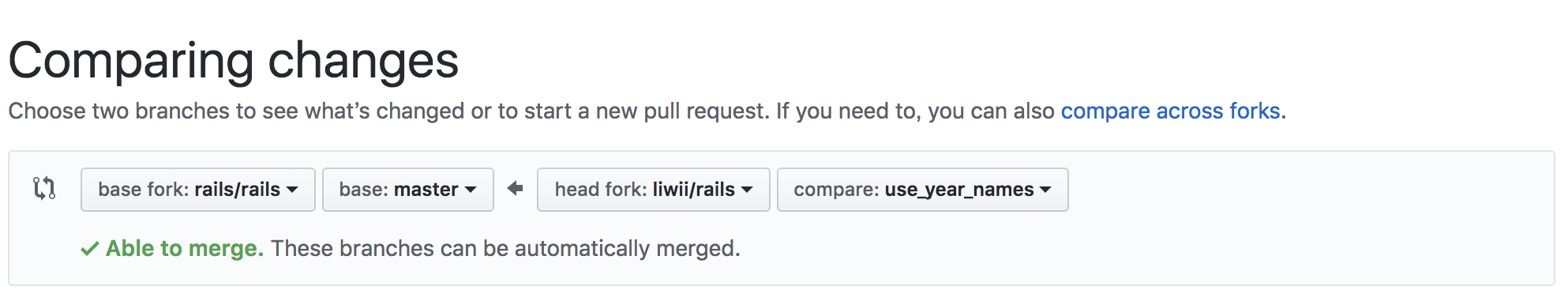This screenshot has width=1568, height=305.
Task: Click the git compare icon left of base fork
Action: point(44,189)
